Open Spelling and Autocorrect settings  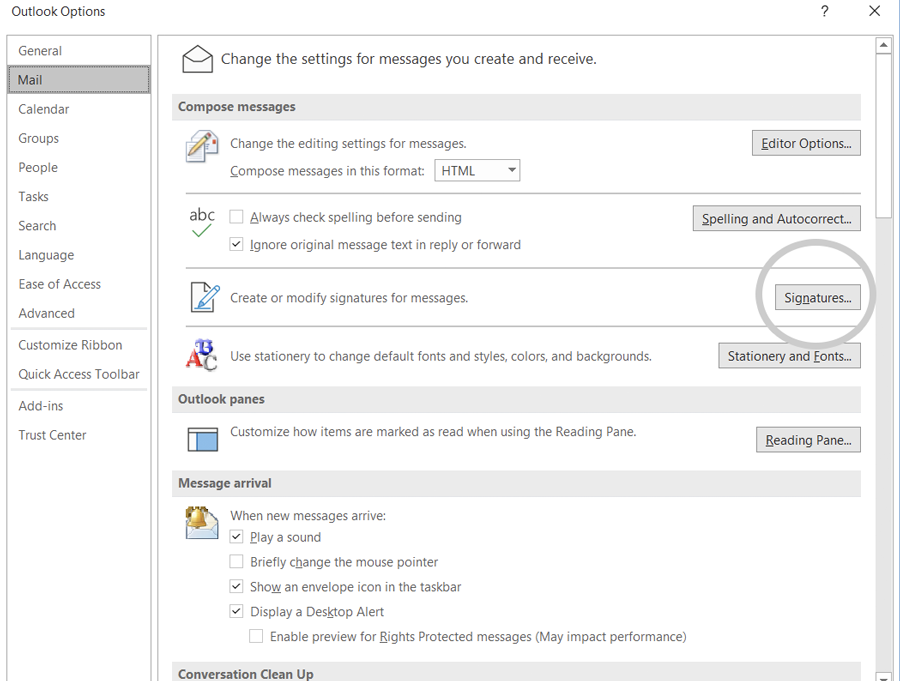[x=777, y=218]
